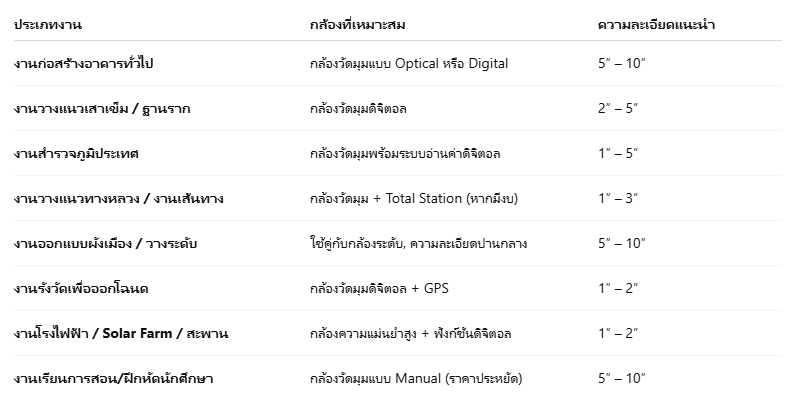Click the ประเภทงาน column header
Screen dimensions: 786x401
pyautogui.click(x=48, y=25)
